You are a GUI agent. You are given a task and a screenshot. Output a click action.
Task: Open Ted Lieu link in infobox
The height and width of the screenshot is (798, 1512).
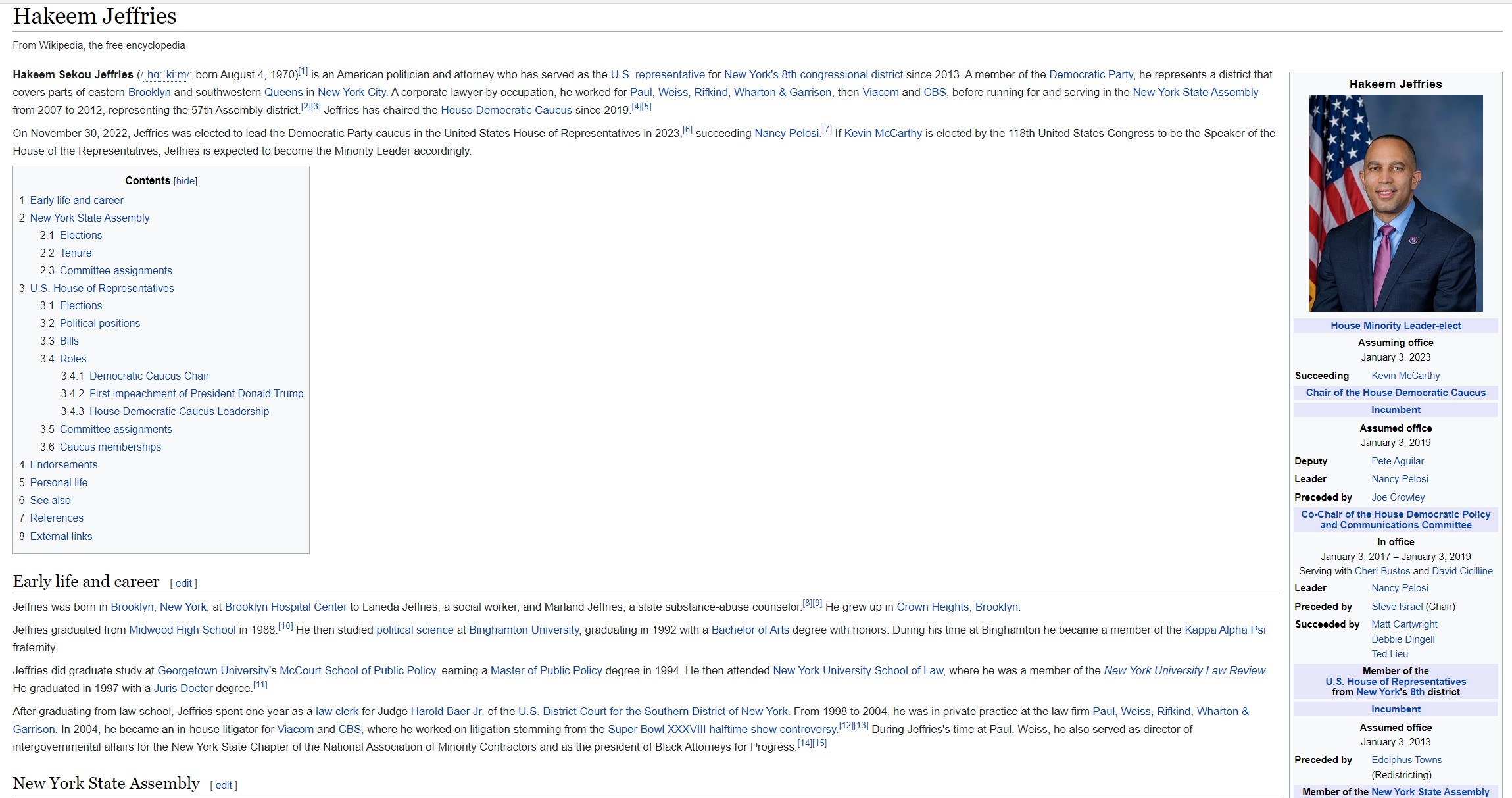(1390, 654)
